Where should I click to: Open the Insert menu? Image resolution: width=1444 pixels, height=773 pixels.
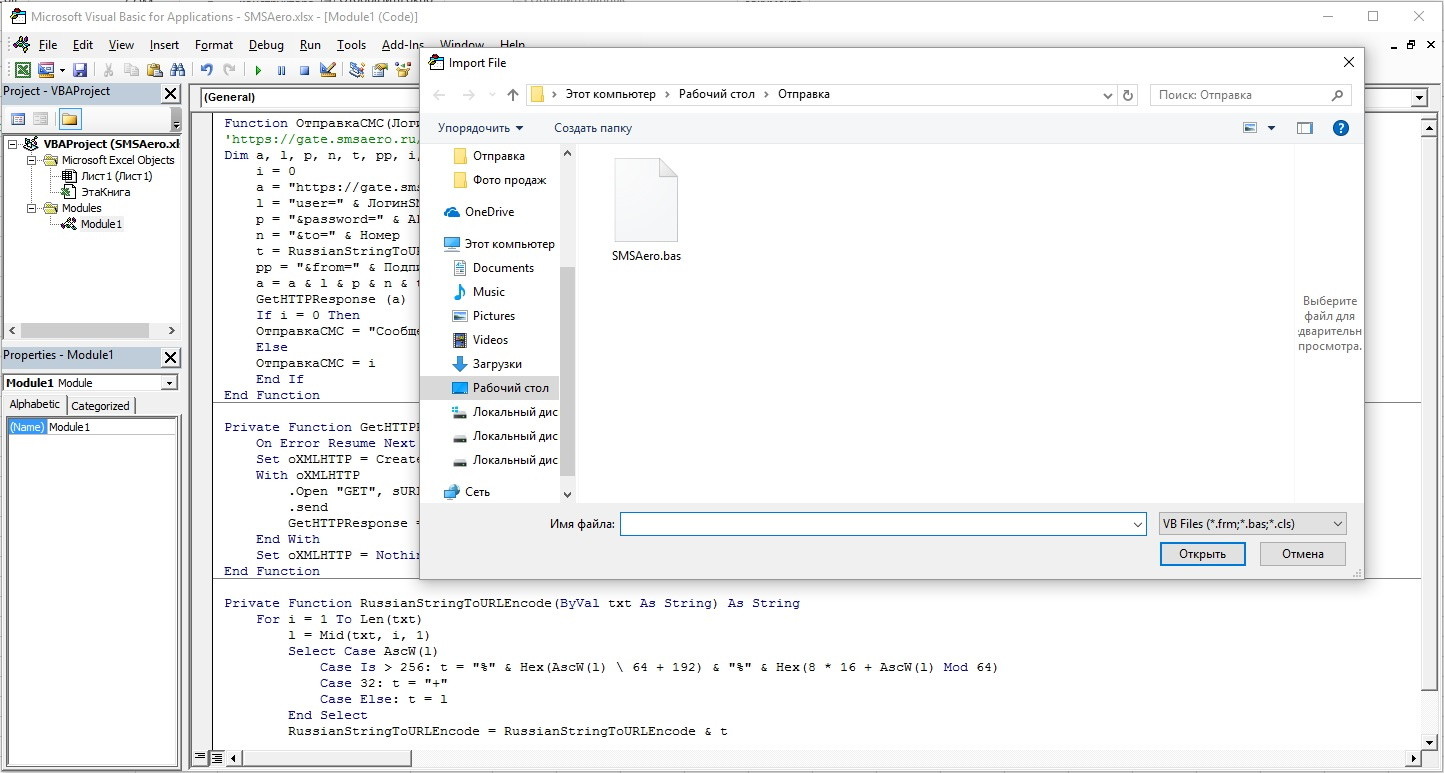(164, 45)
